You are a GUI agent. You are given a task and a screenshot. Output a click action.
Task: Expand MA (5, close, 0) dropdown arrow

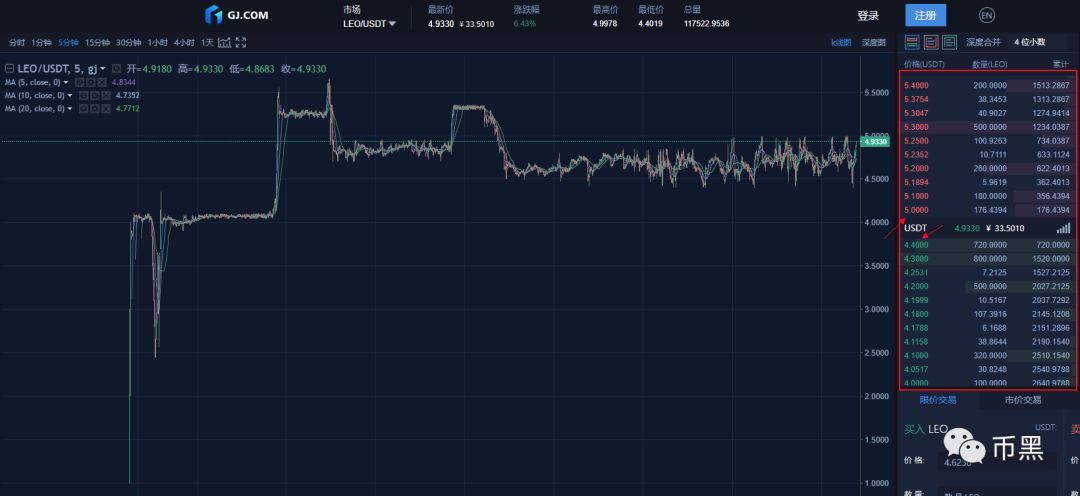point(65,82)
